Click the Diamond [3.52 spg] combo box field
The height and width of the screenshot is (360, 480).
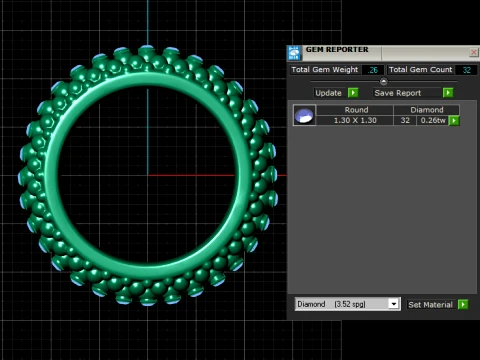tap(347, 304)
